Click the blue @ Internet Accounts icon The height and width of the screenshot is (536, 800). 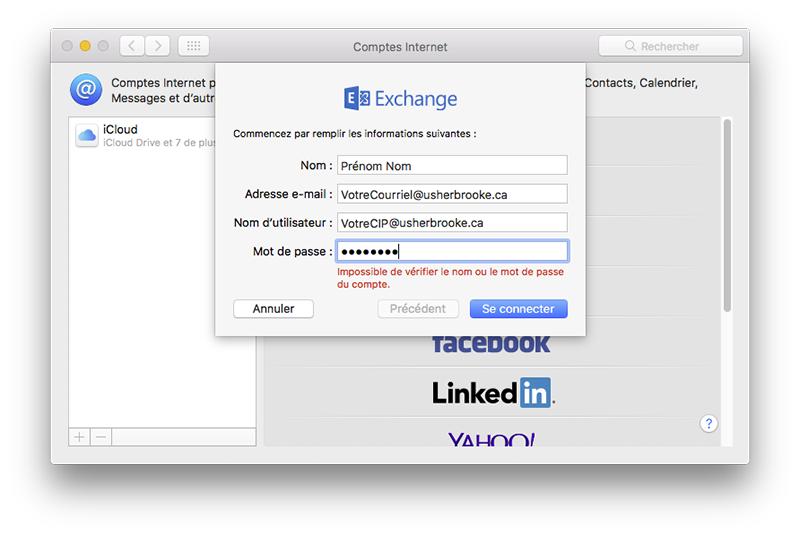pyautogui.click(x=86, y=90)
